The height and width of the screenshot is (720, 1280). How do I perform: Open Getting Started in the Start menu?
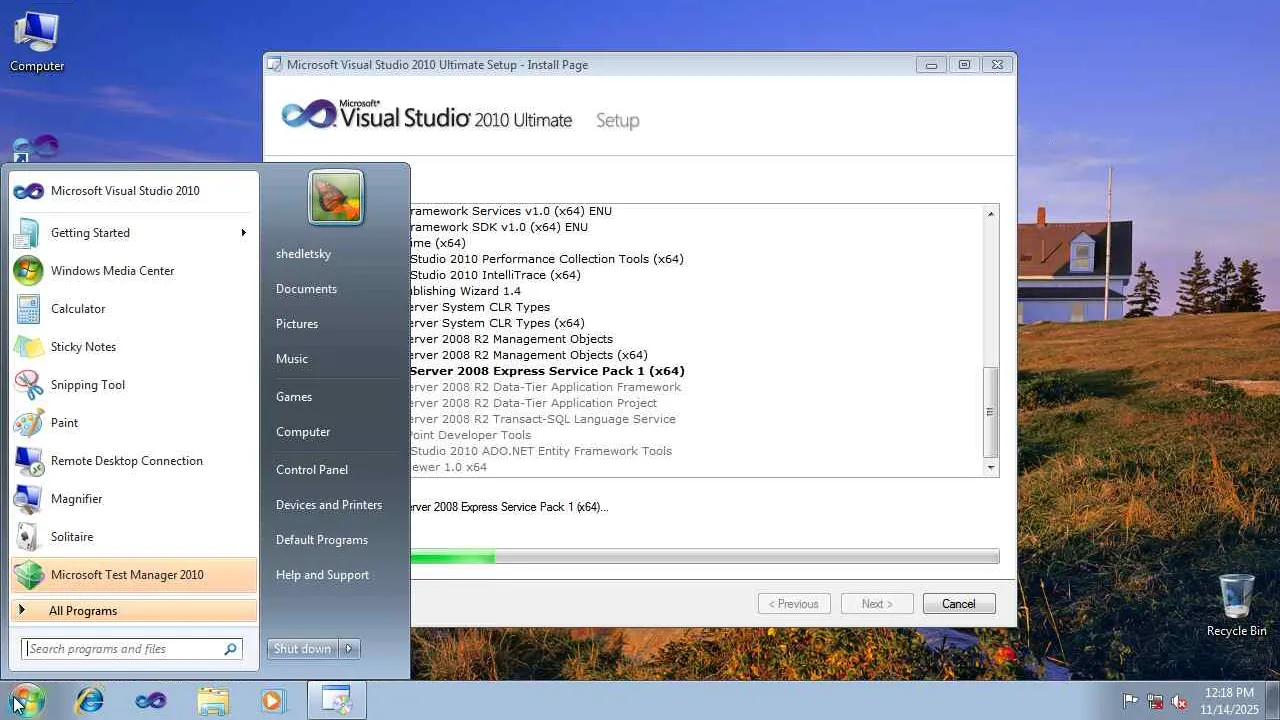(x=134, y=233)
